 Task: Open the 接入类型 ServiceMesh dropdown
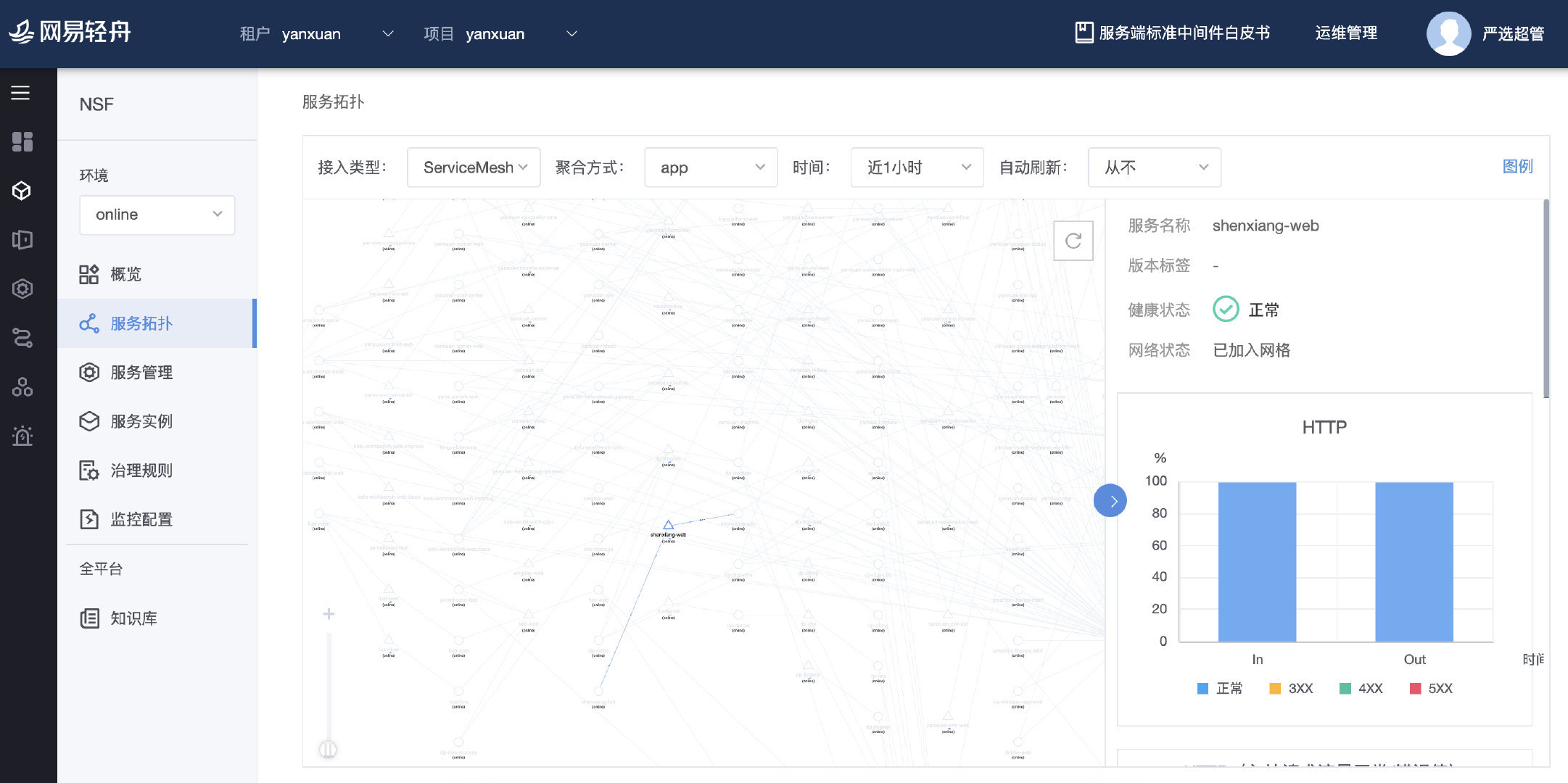click(474, 167)
